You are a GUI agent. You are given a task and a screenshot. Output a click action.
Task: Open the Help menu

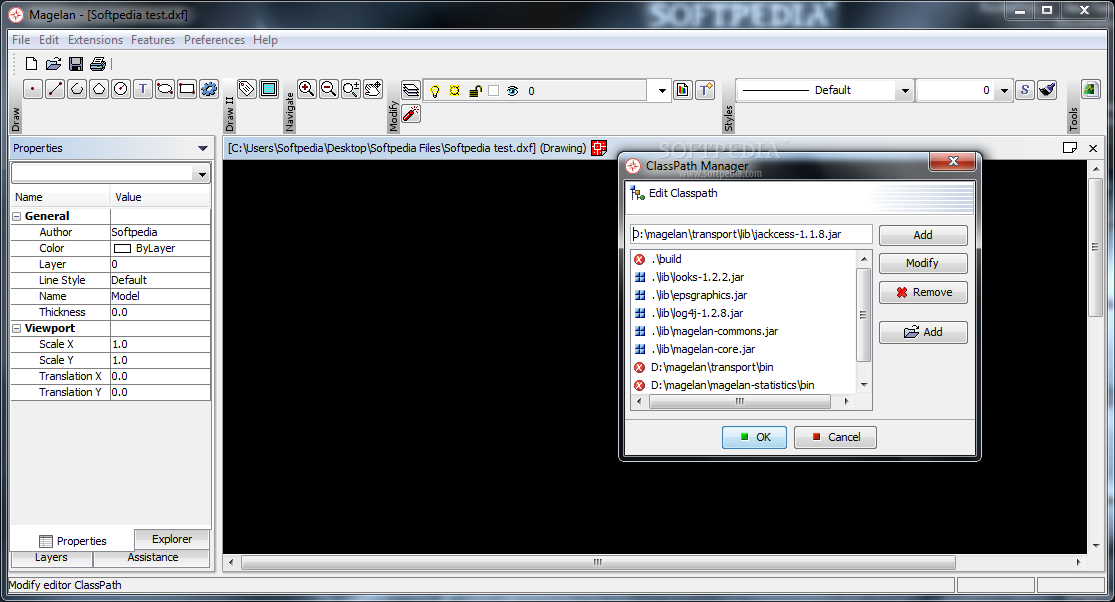tap(265, 40)
